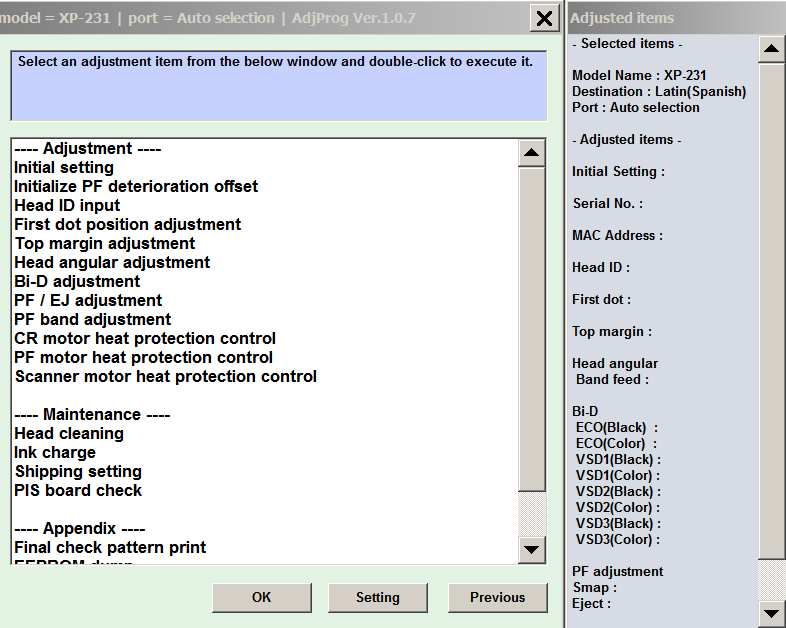Click scroll-up arrow of adjustment list
786x628 pixels.
(x=531, y=153)
